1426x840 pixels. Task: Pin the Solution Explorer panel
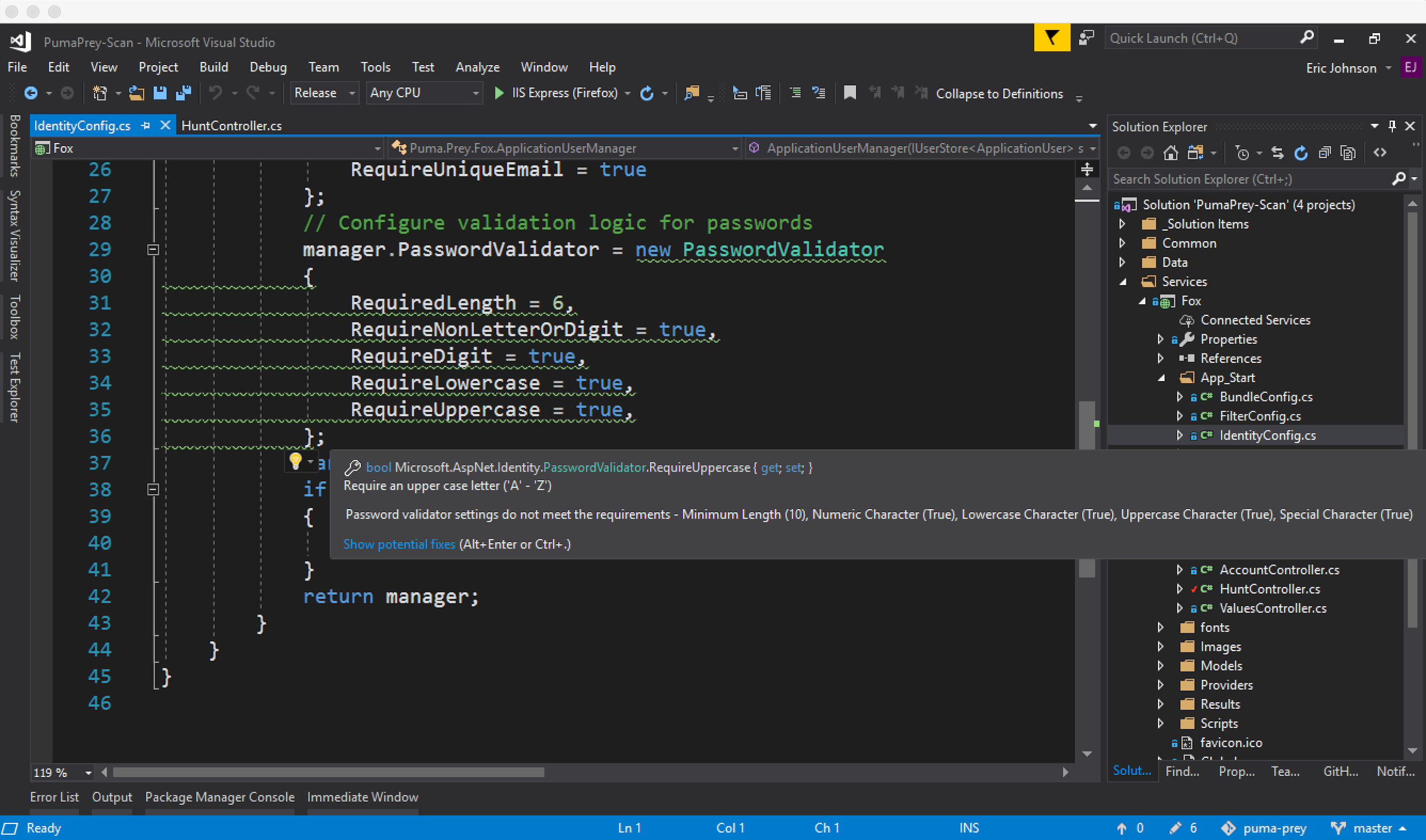click(x=1392, y=126)
